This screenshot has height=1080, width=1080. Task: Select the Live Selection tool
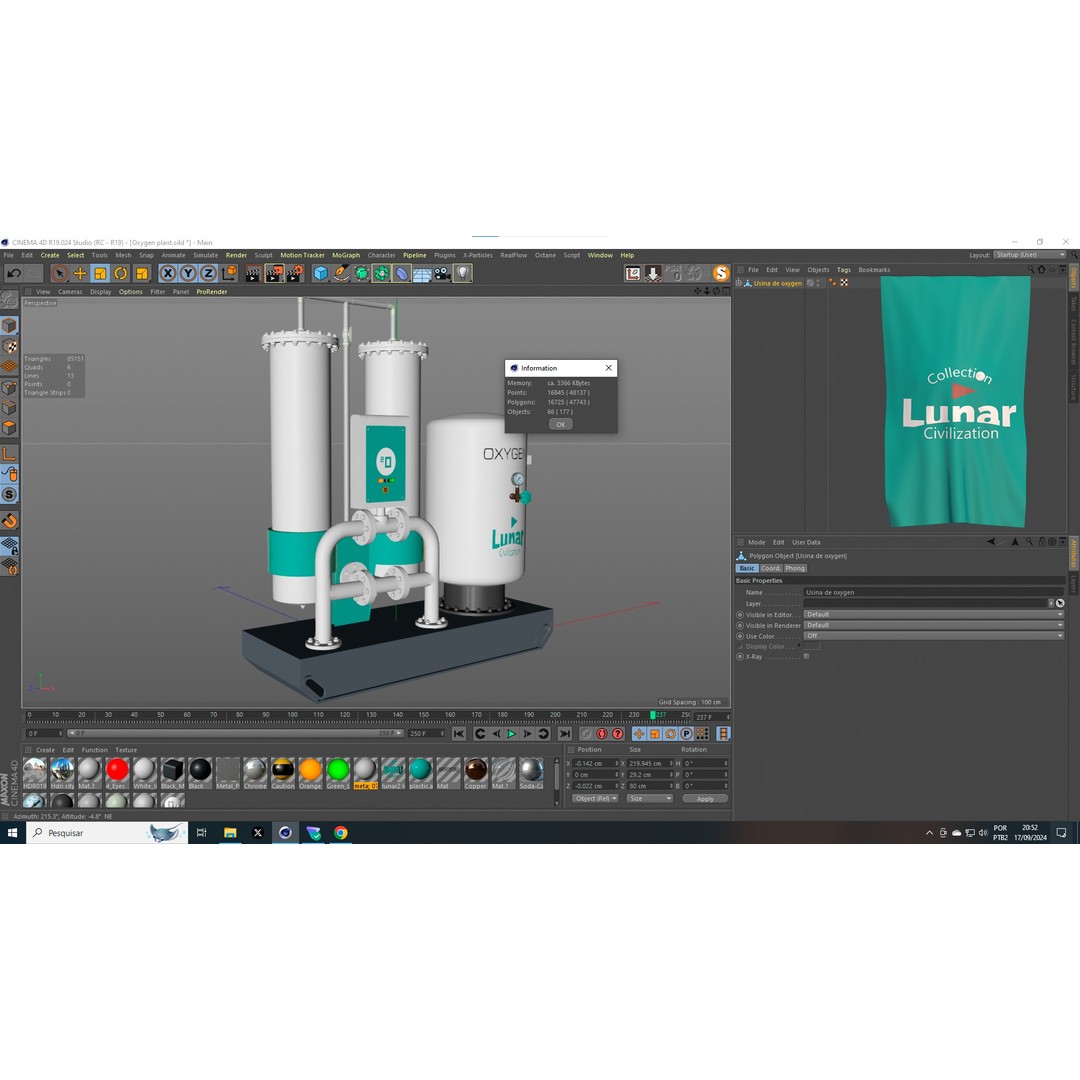pos(59,273)
